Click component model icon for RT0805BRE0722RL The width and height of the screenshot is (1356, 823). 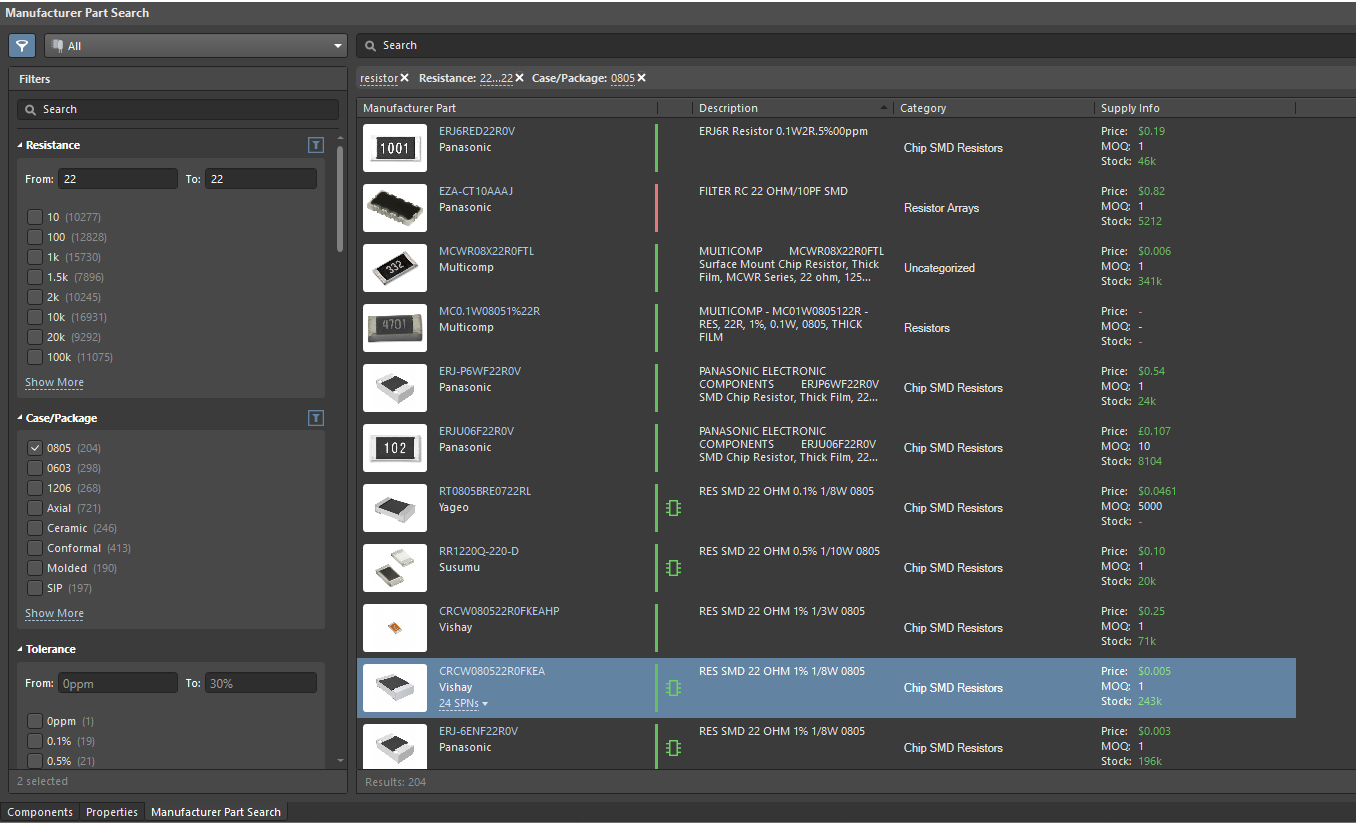point(673,508)
